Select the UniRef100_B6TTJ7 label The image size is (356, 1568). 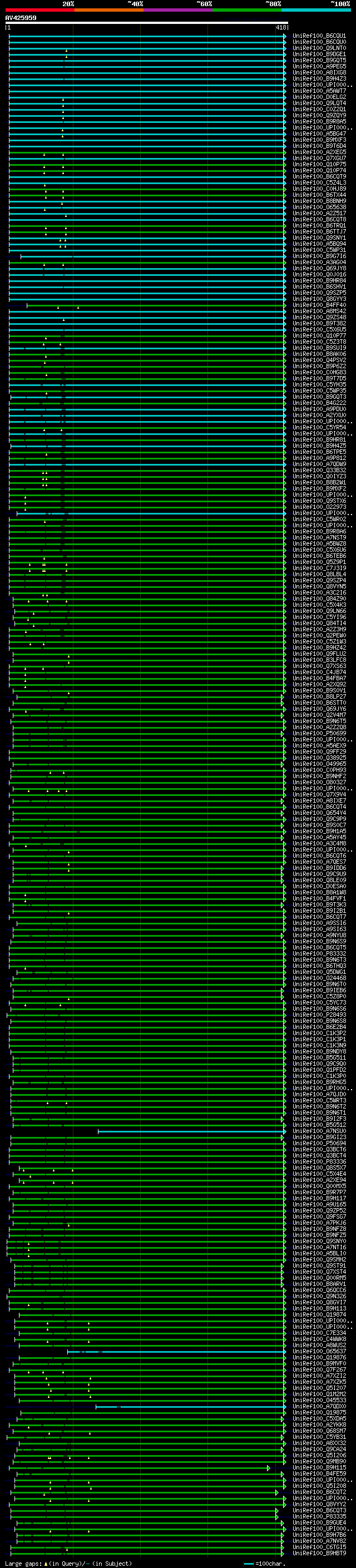click(319, 232)
